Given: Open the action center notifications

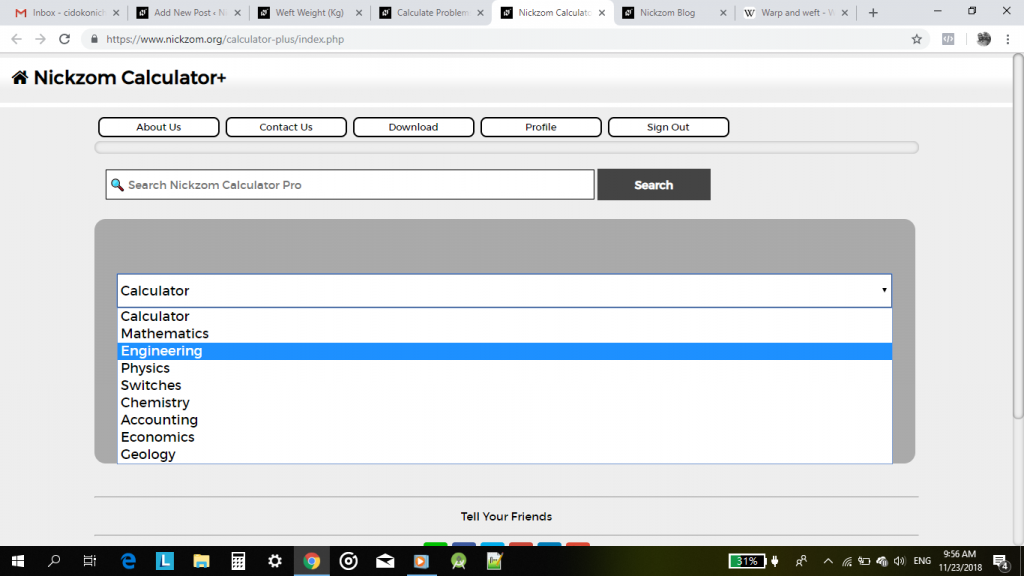Looking at the screenshot, I should pos(1000,562).
